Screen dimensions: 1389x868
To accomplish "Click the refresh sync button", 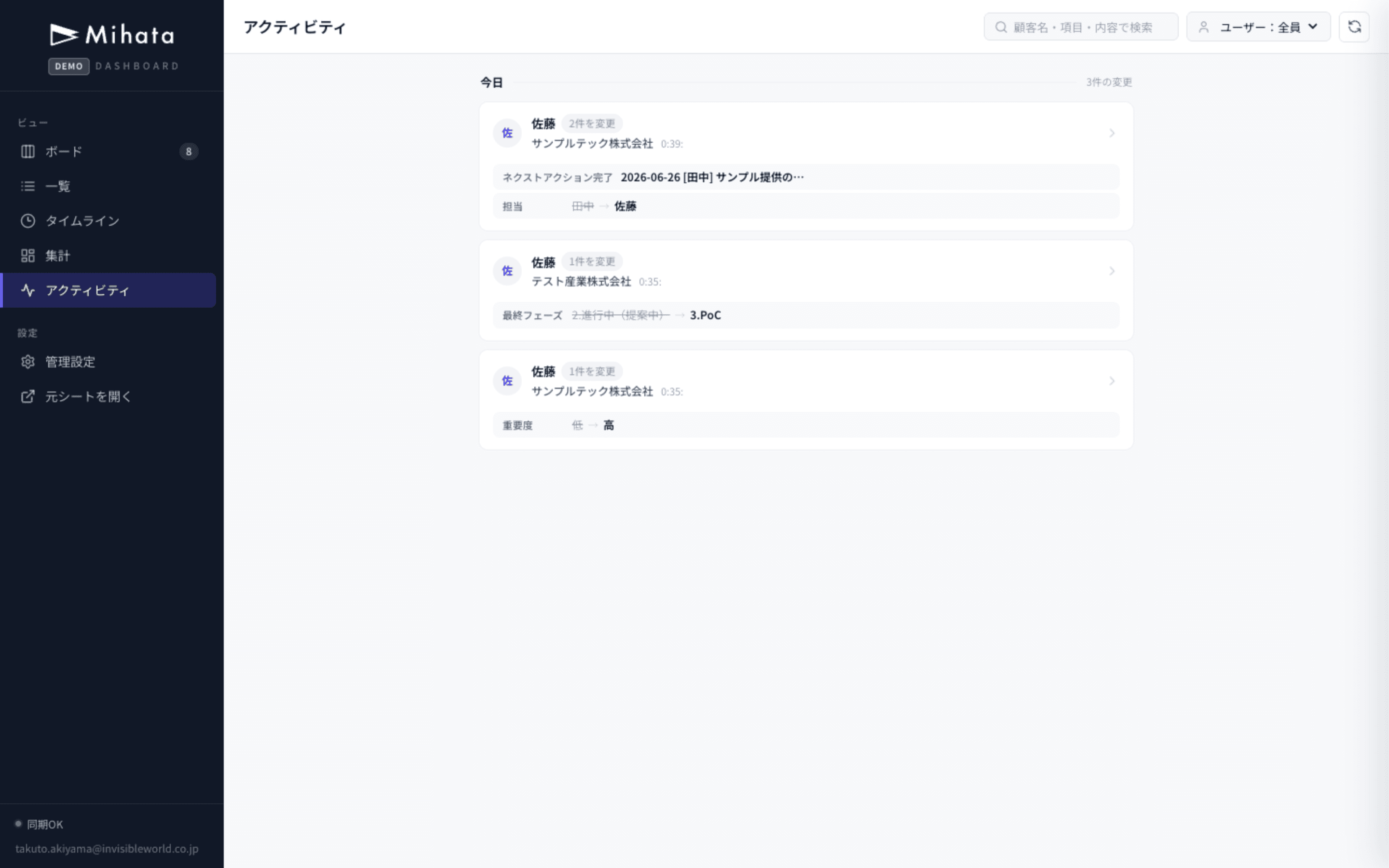I will 1354,27.
